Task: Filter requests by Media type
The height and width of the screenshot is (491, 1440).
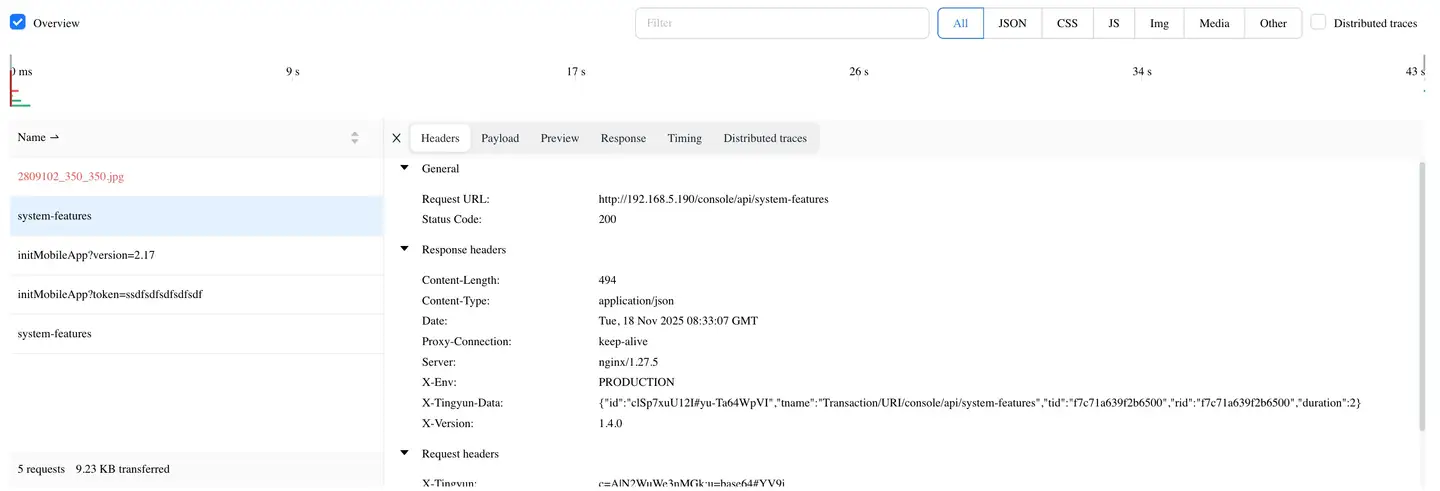Action: pos(1214,23)
